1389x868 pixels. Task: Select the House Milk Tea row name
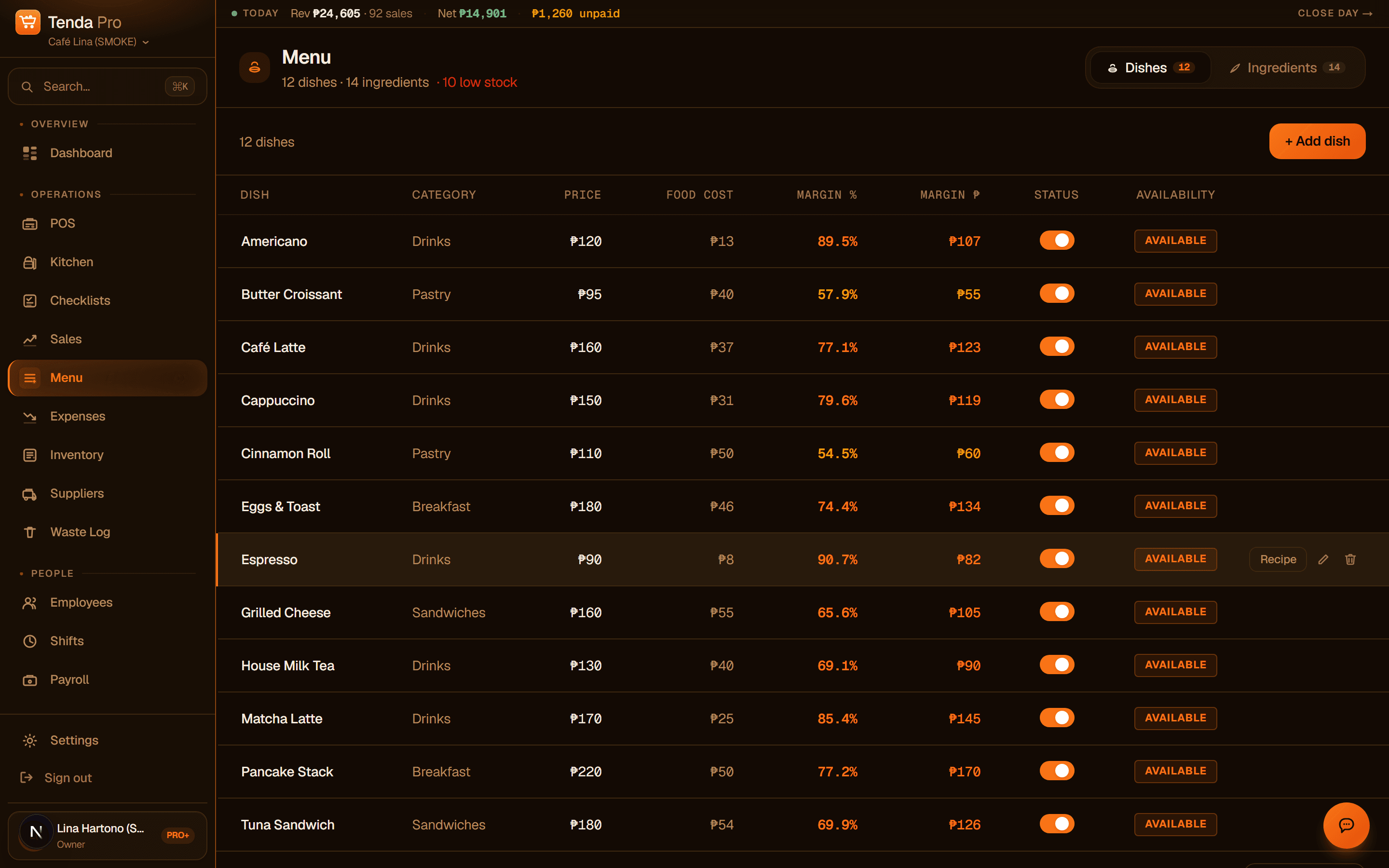pyautogui.click(x=287, y=665)
